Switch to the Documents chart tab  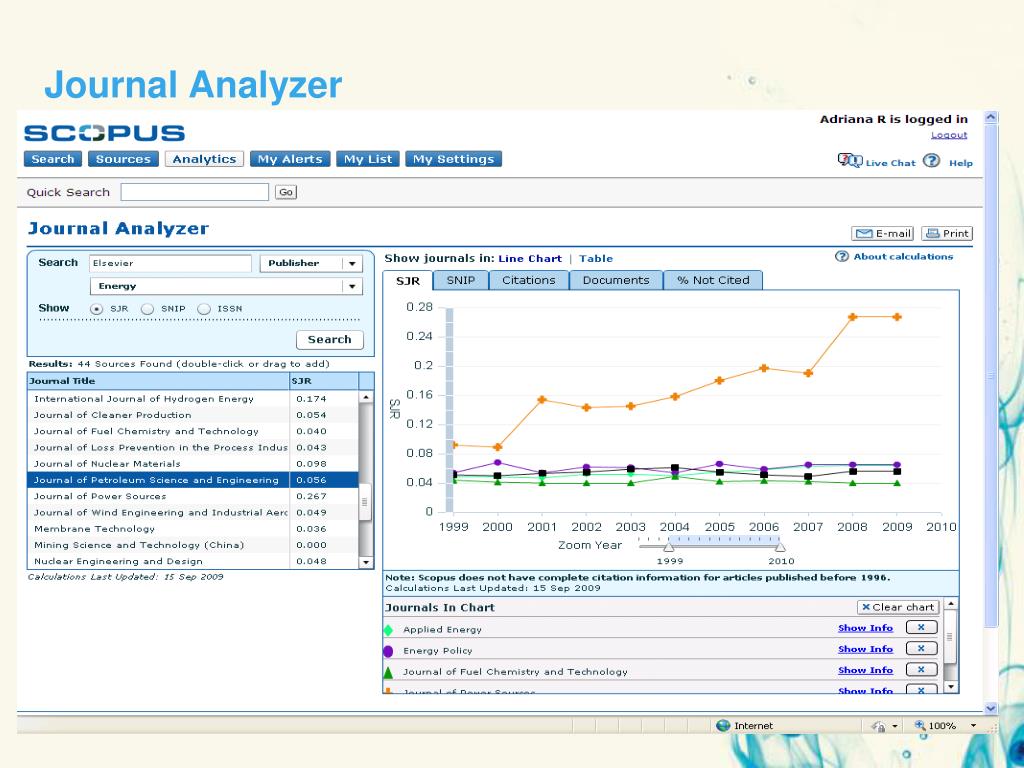click(616, 280)
